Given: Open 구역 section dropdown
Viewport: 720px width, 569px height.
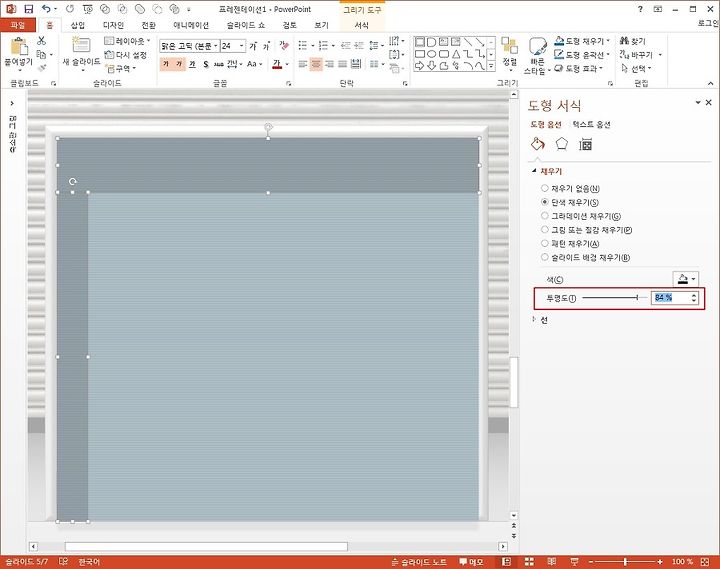Looking at the screenshot, I should click(121, 68).
